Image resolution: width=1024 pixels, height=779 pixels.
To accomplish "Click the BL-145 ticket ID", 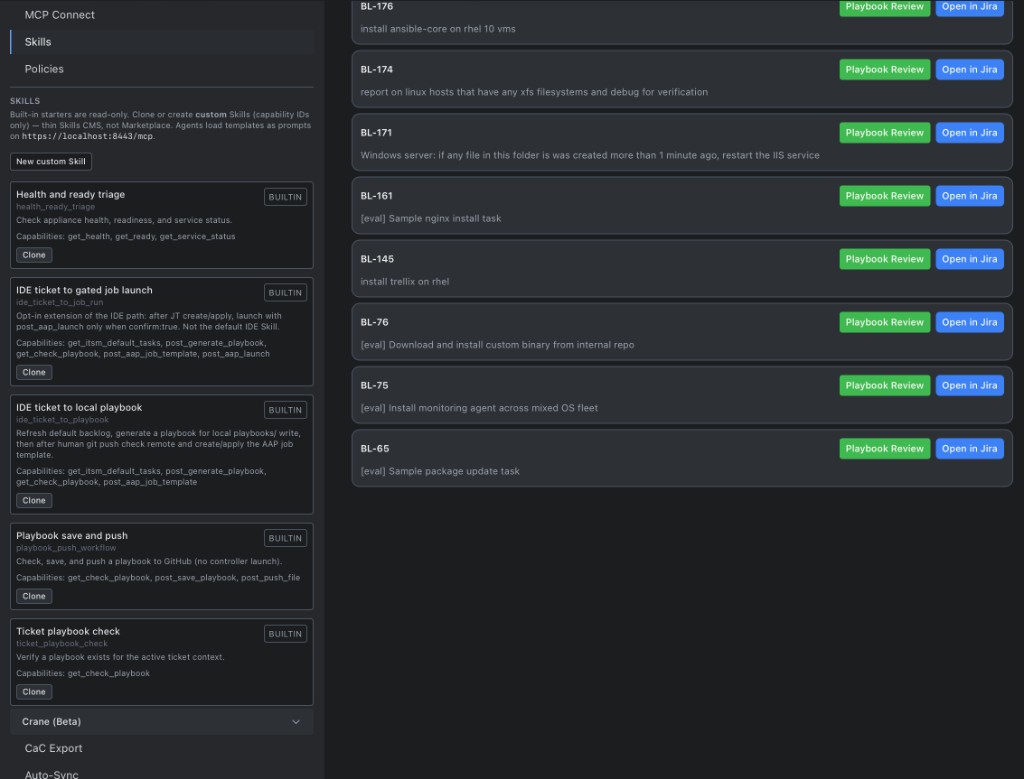I will point(377,259).
